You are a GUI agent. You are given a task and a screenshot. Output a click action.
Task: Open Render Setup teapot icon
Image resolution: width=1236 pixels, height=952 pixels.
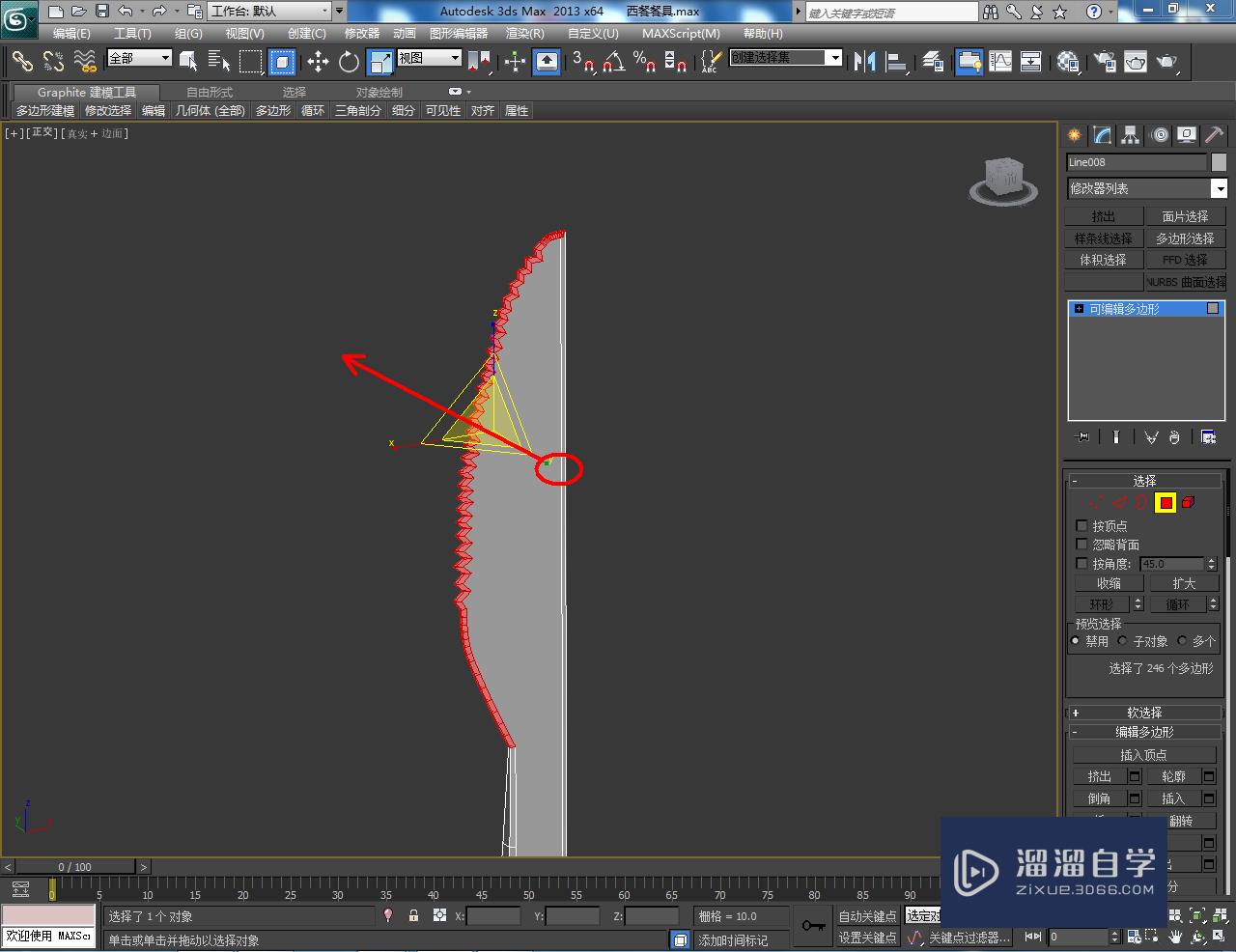click(1104, 62)
